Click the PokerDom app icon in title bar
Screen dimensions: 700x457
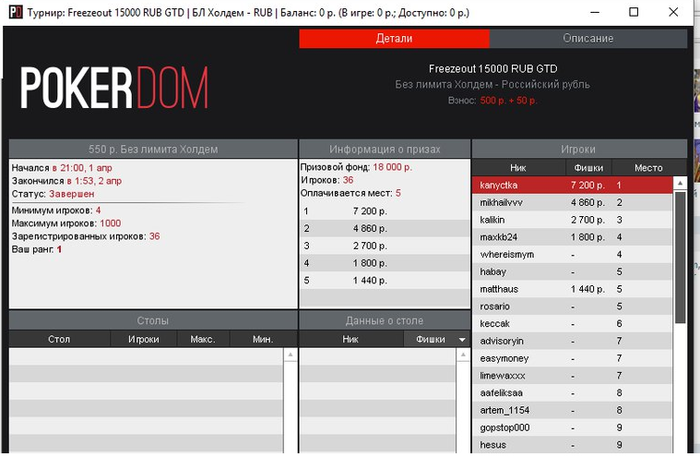point(16,12)
